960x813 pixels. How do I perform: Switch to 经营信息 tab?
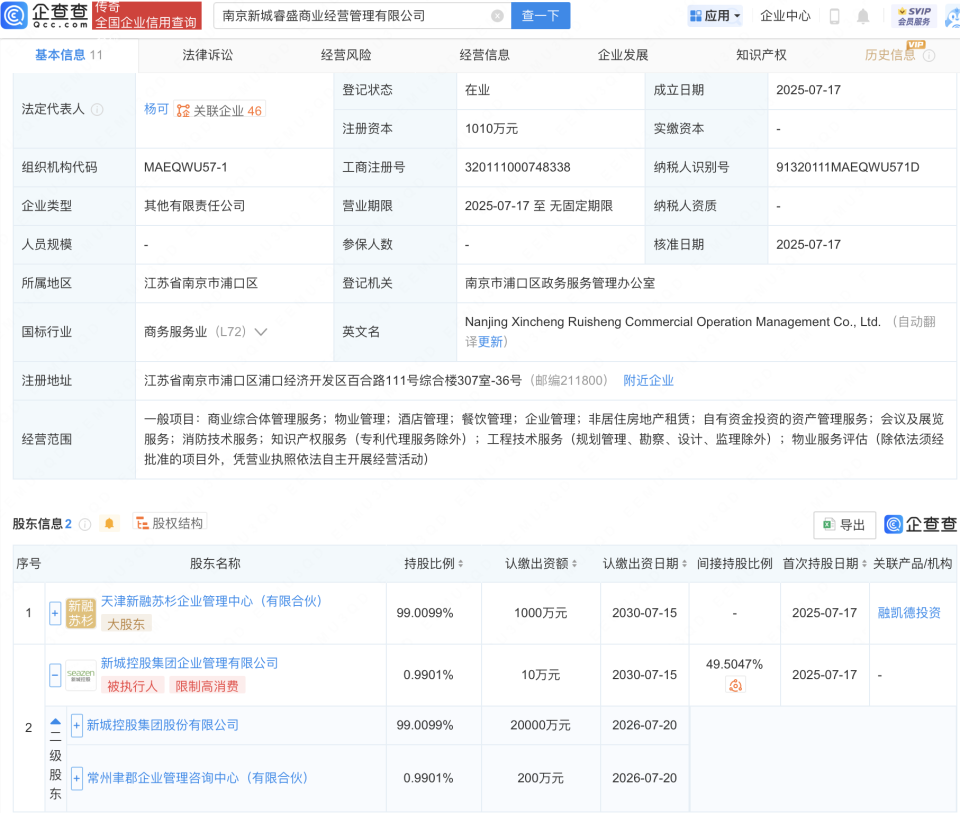point(484,55)
